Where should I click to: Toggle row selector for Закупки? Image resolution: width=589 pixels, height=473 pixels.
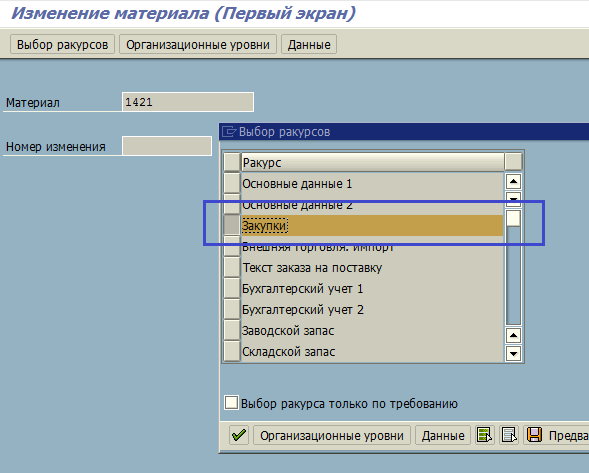pyautogui.click(x=232, y=225)
